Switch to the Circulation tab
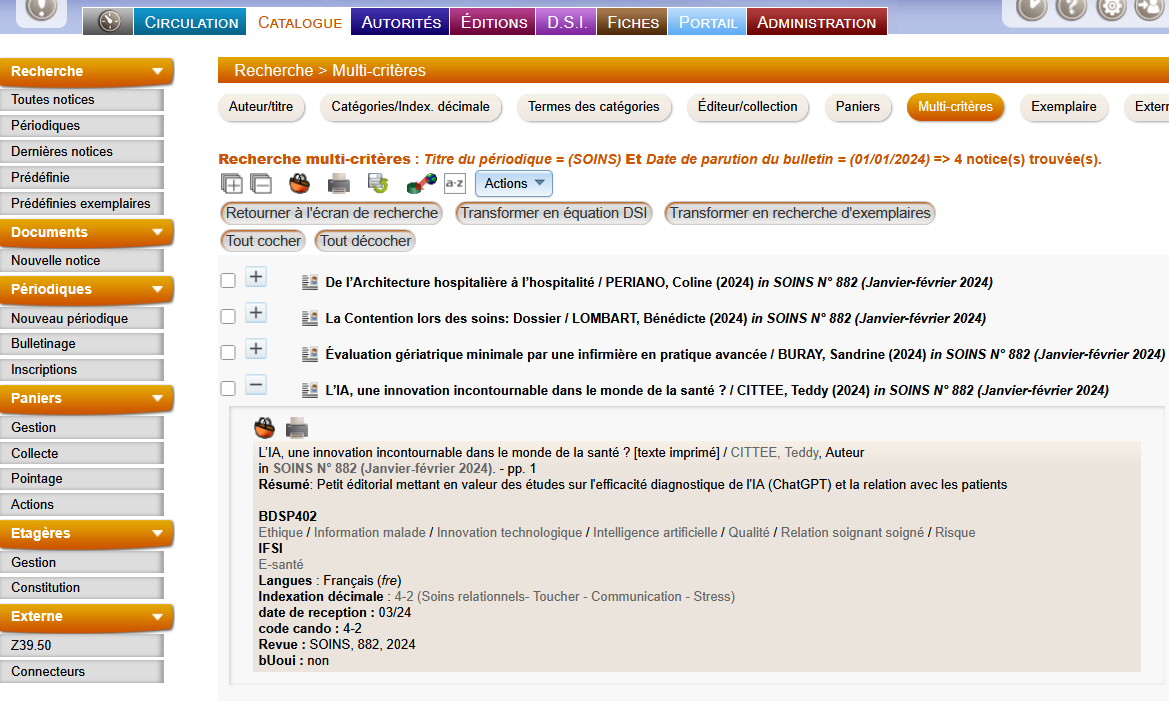 pos(191,22)
